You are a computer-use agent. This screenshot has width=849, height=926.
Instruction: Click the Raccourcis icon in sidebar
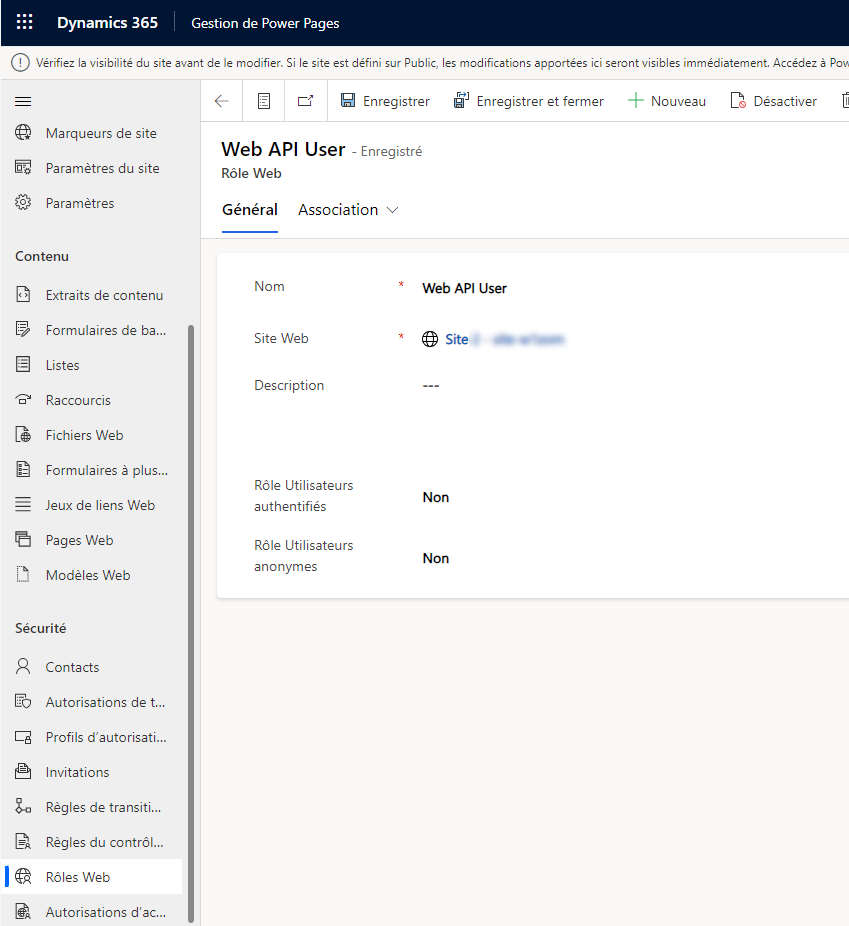(23, 400)
